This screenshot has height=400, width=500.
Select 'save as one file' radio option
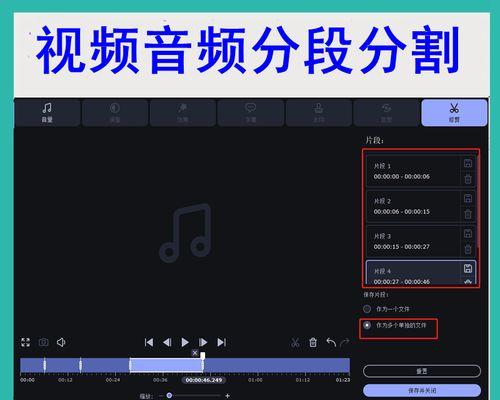click(367, 309)
